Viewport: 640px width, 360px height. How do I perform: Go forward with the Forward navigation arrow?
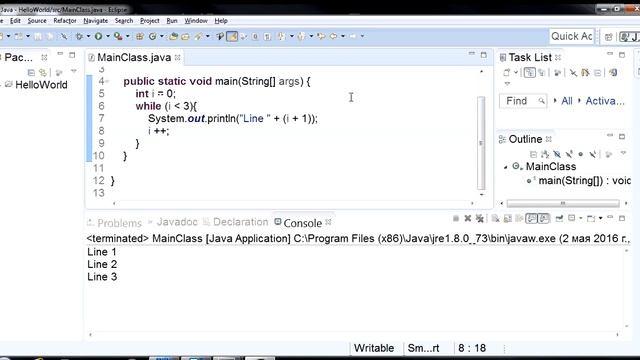(x=353, y=36)
